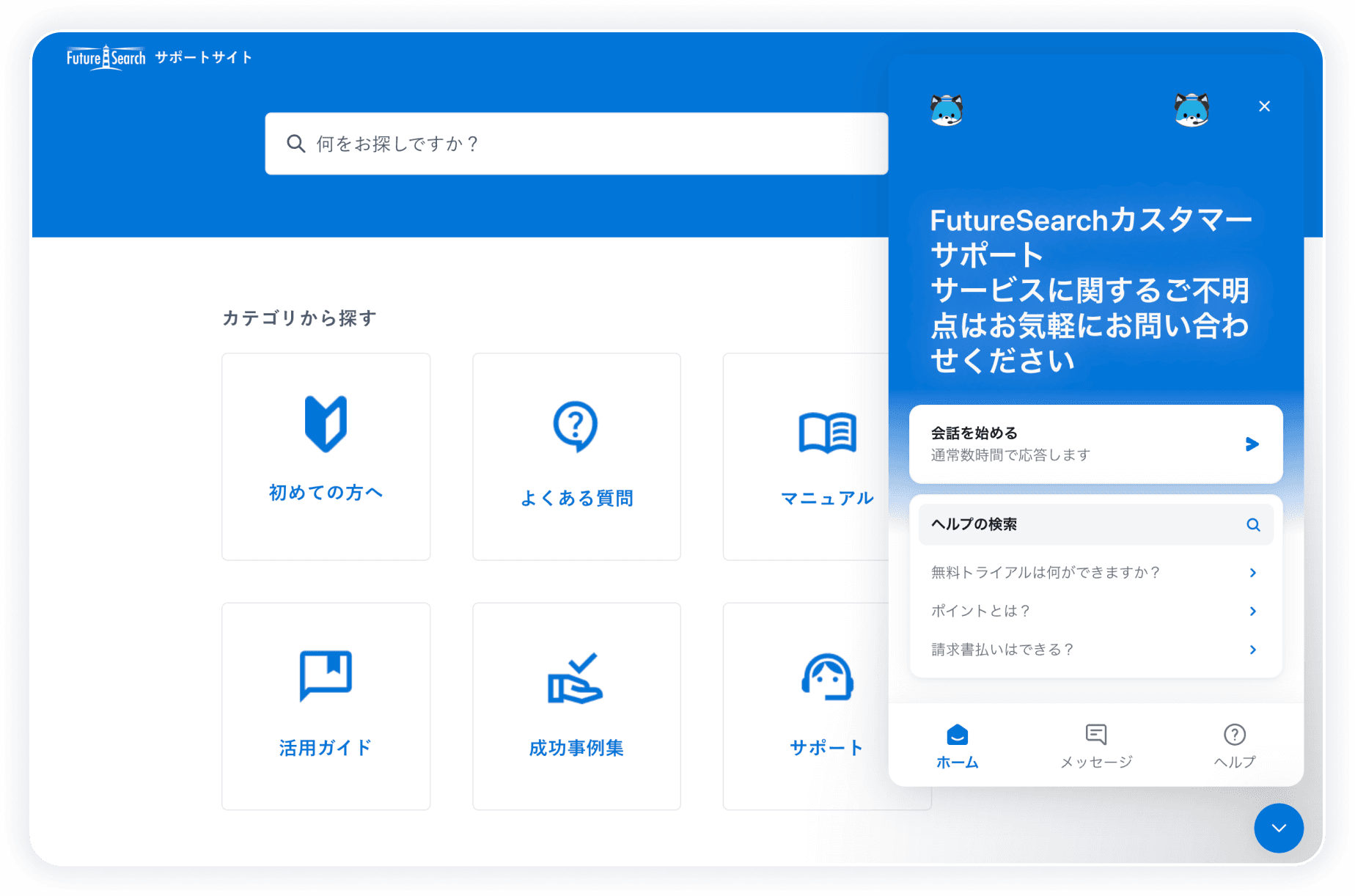
Task: Open the 活用ガイド bookmark chat icon
Action: [x=326, y=675]
